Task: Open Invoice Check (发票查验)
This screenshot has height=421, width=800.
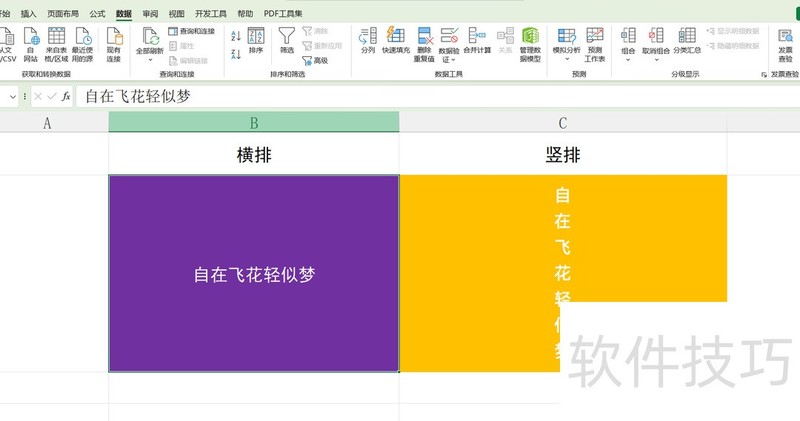Action: click(785, 45)
